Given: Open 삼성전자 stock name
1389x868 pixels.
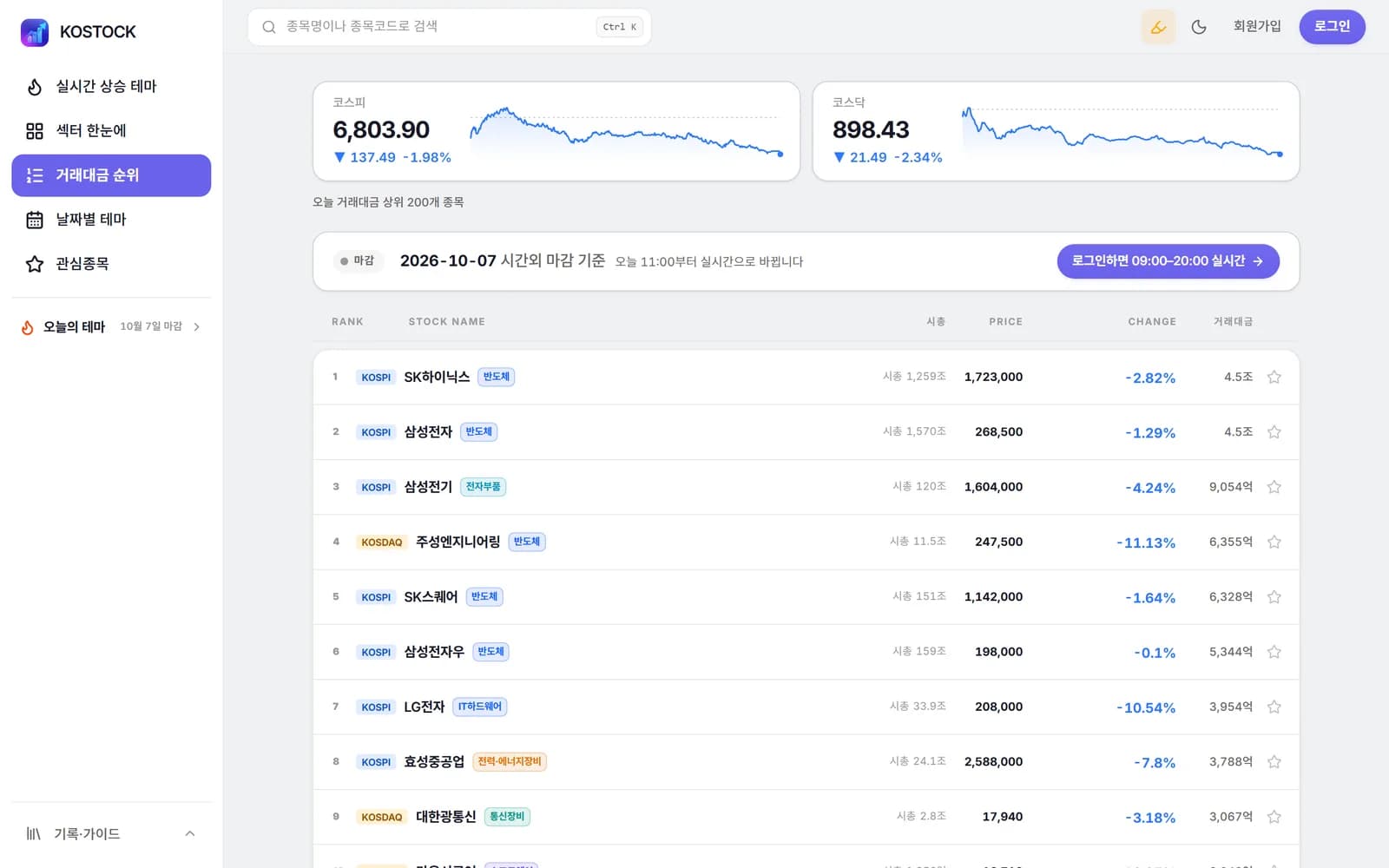Looking at the screenshot, I should pyautogui.click(x=428, y=431).
